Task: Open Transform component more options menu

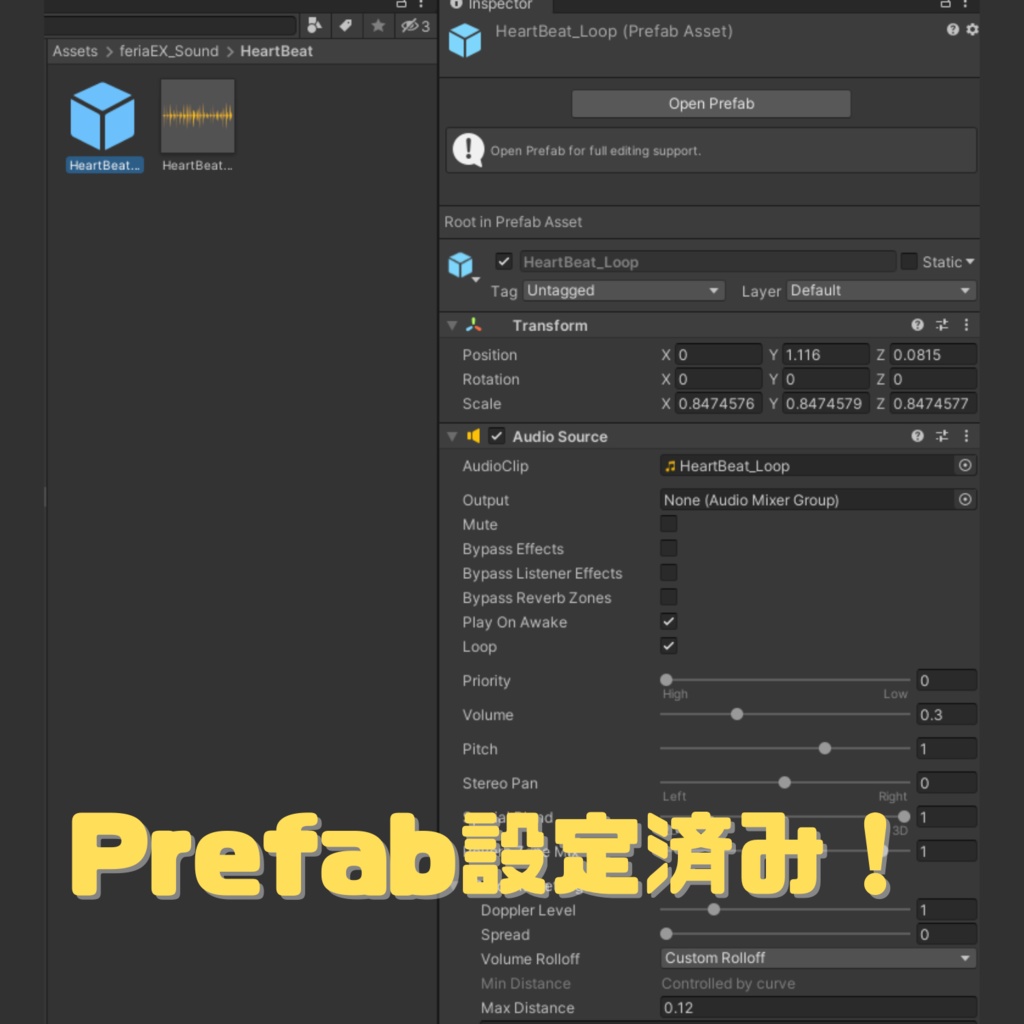Action: coord(967,325)
